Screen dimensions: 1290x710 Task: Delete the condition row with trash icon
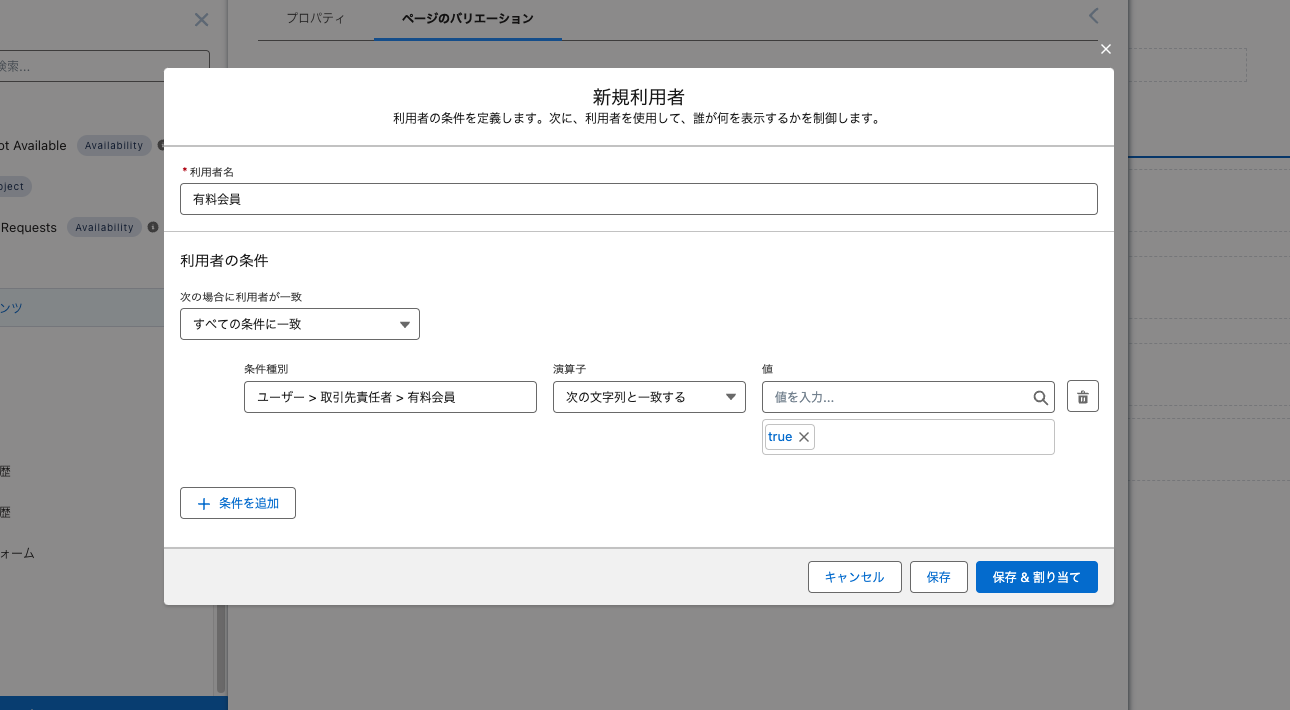tap(1082, 397)
